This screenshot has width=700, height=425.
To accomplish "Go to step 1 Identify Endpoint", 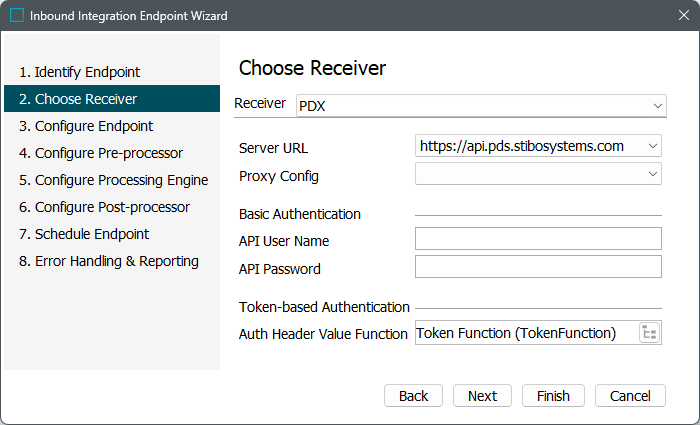I will pos(79,72).
